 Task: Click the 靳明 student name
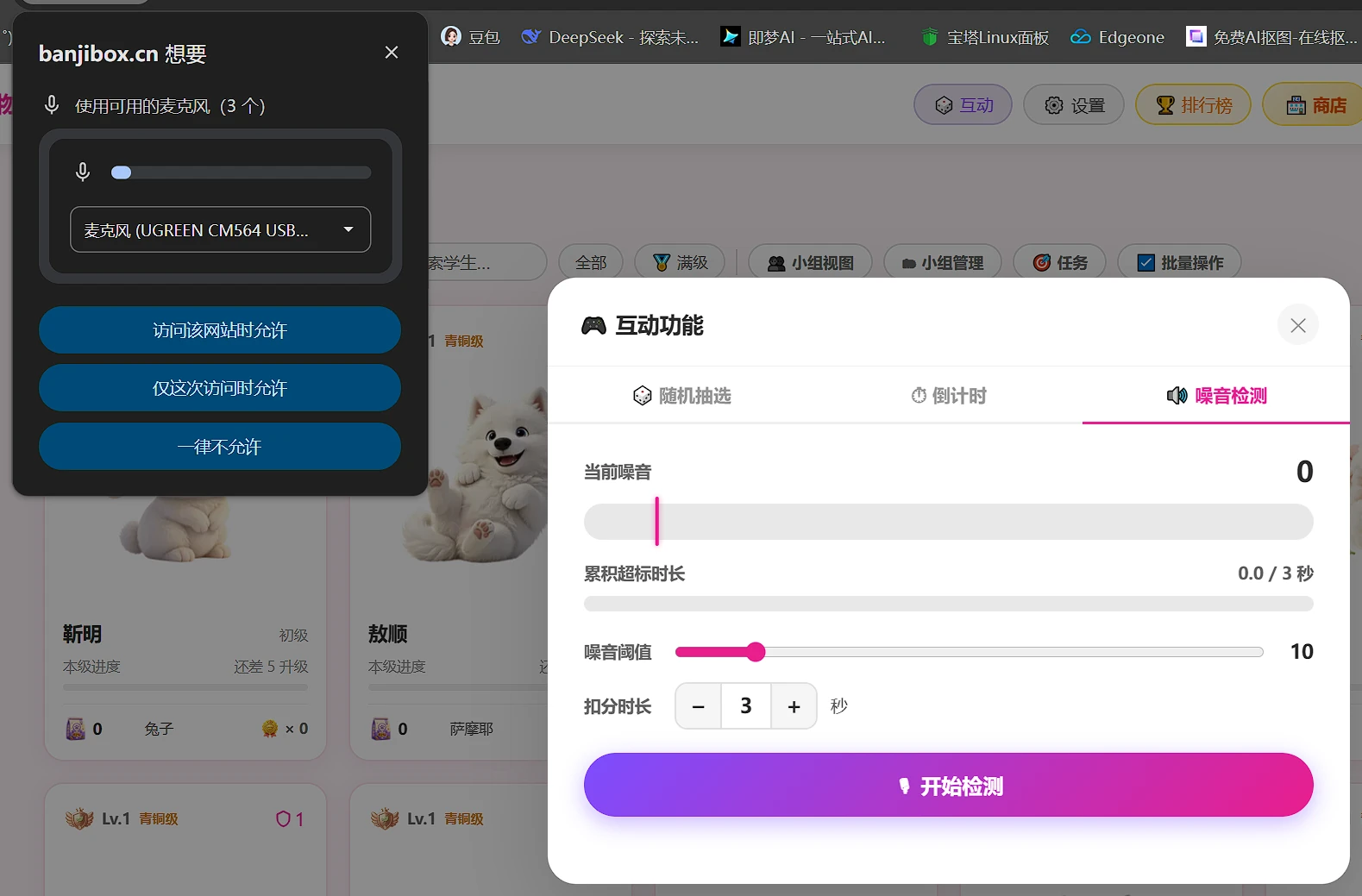point(83,634)
